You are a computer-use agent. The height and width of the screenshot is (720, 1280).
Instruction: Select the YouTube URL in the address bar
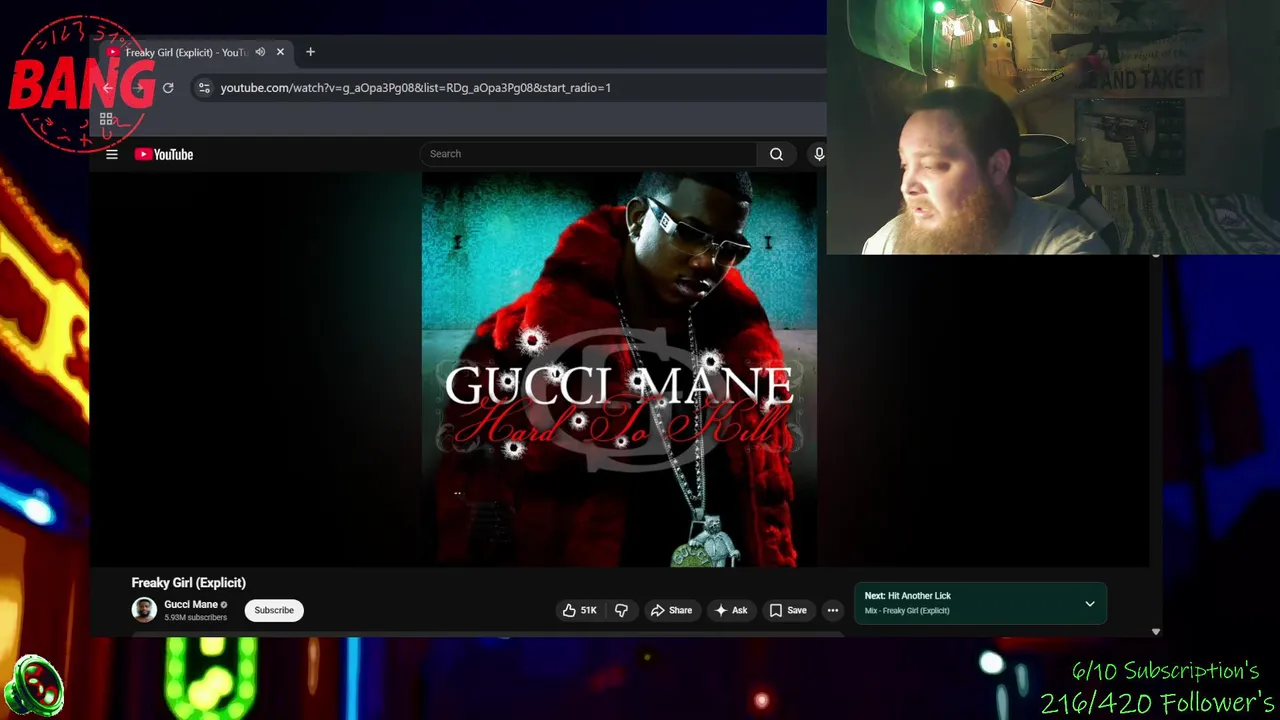pyautogui.click(x=415, y=88)
